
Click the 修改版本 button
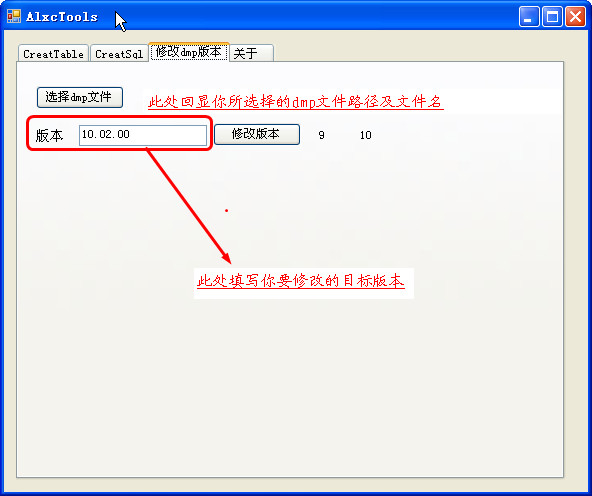pos(257,134)
